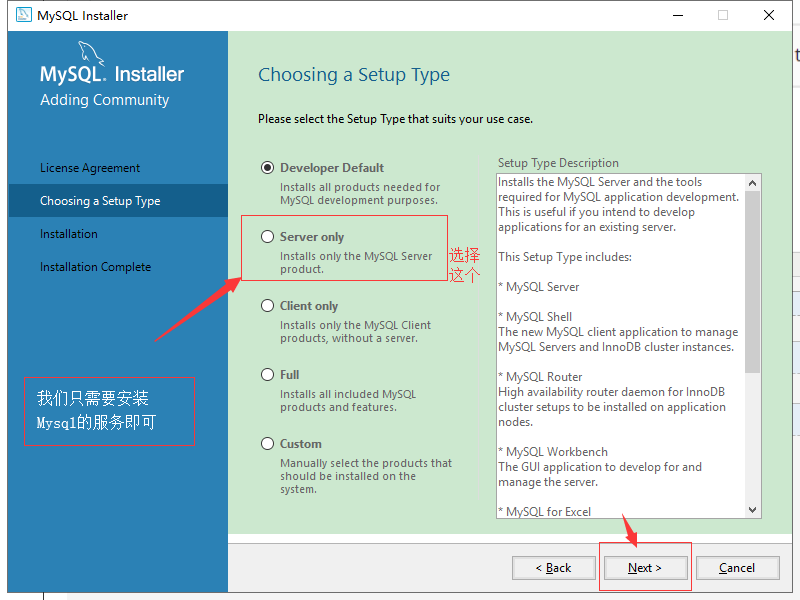Image resolution: width=800 pixels, height=600 pixels.
Task: Click '* MySQL Shell' in description list
Action: (535, 317)
